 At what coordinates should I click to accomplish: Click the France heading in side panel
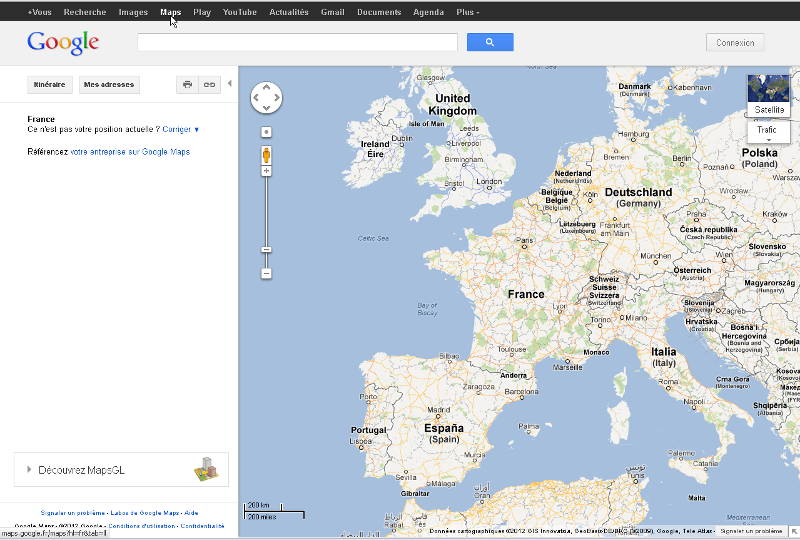point(41,119)
